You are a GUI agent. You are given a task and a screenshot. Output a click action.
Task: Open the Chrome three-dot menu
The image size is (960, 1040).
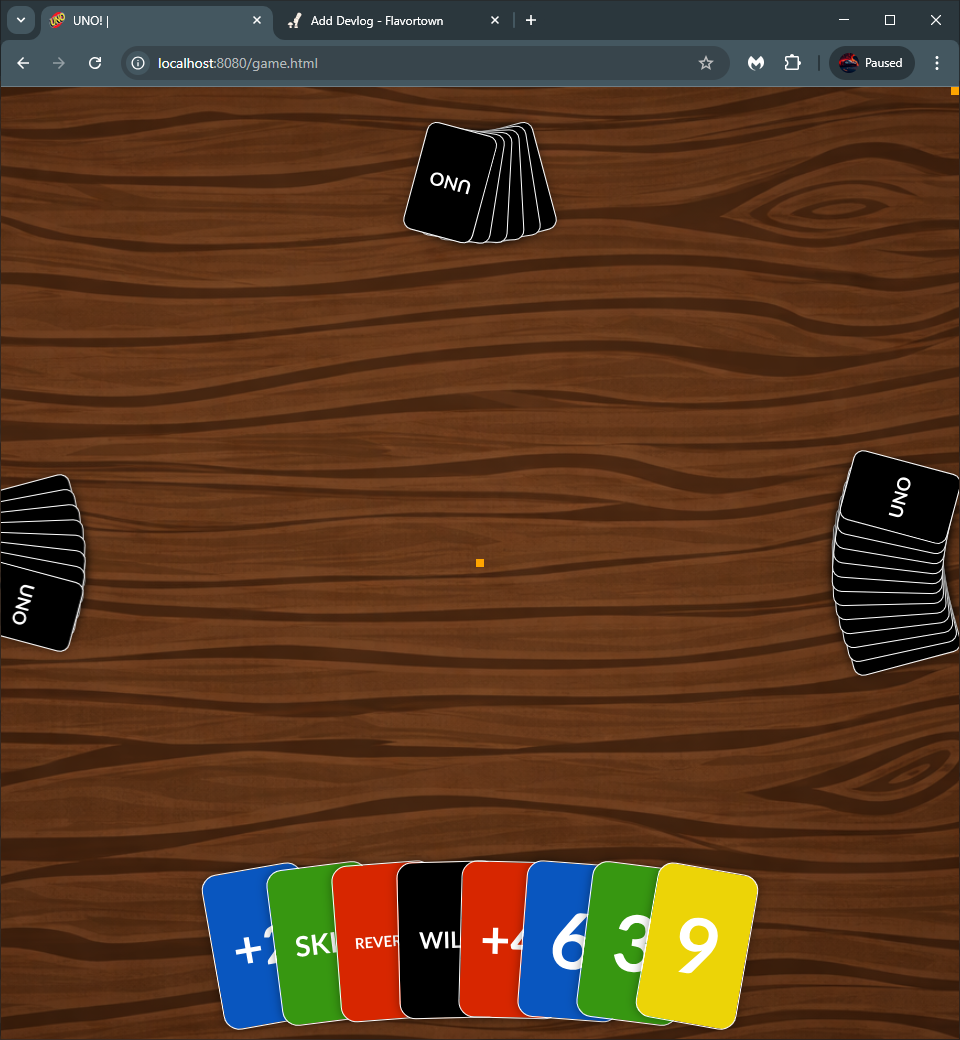(937, 63)
